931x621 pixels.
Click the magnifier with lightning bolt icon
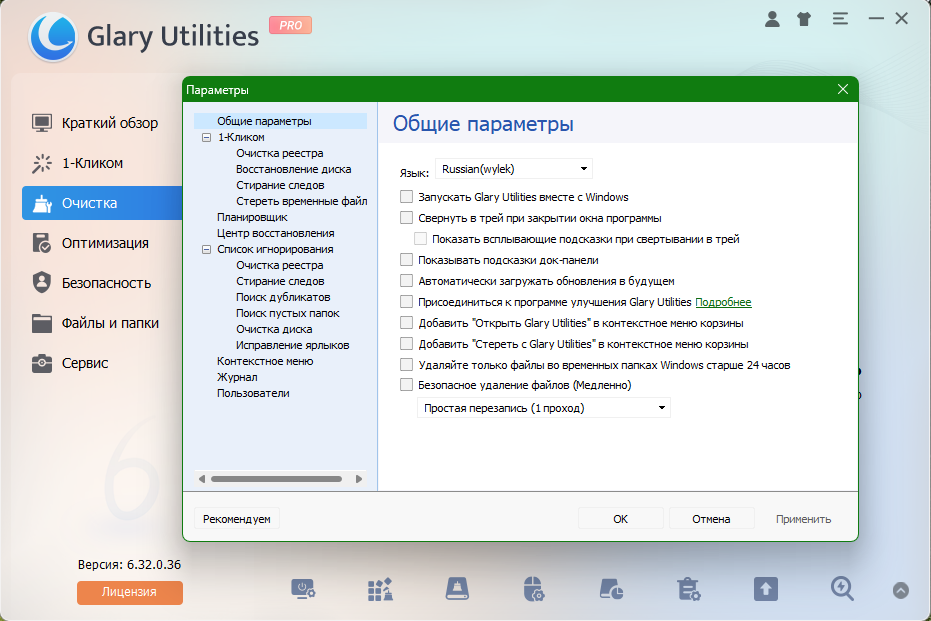842,589
